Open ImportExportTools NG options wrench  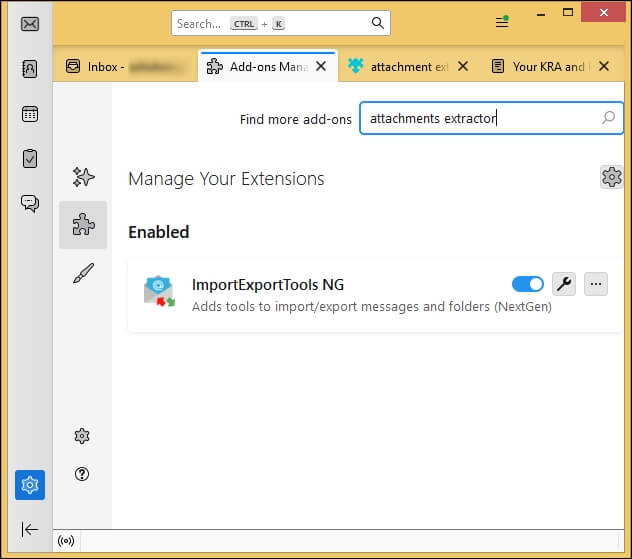(x=564, y=284)
